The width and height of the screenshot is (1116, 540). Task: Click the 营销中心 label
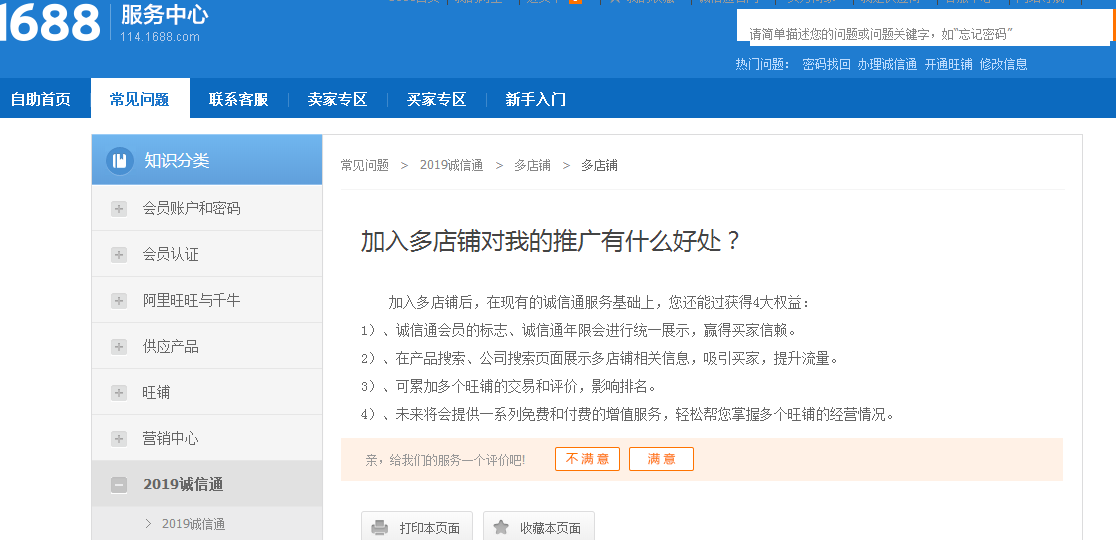pyautogui.click(x=171, y=438)
